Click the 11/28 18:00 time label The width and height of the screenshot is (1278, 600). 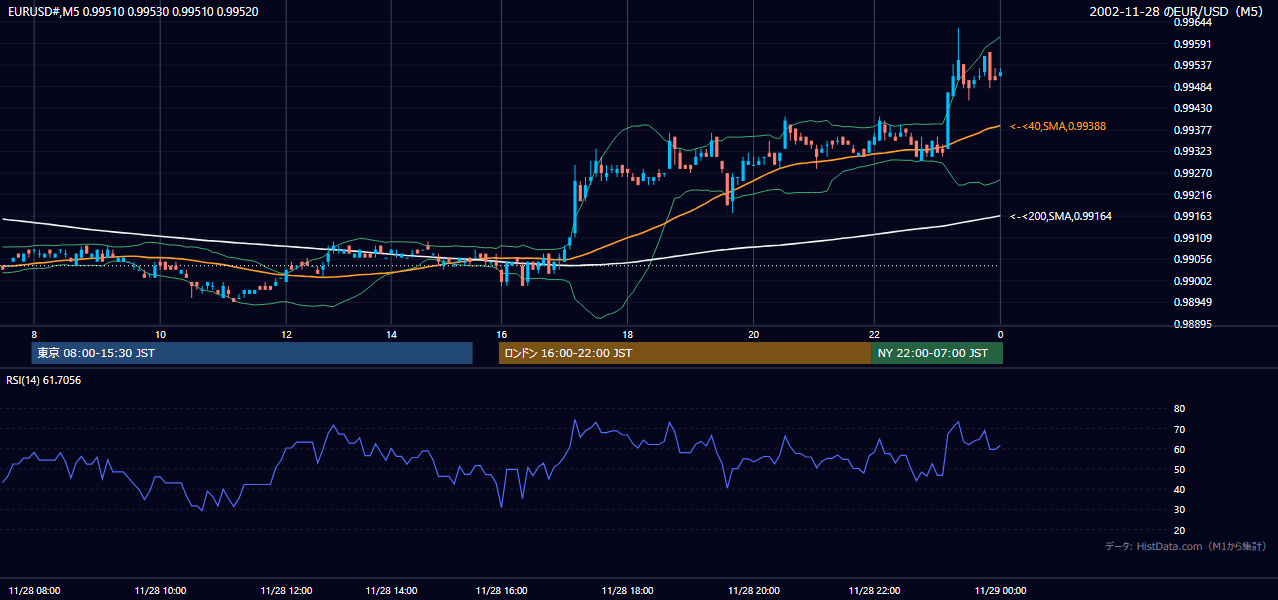pos(627,591)
